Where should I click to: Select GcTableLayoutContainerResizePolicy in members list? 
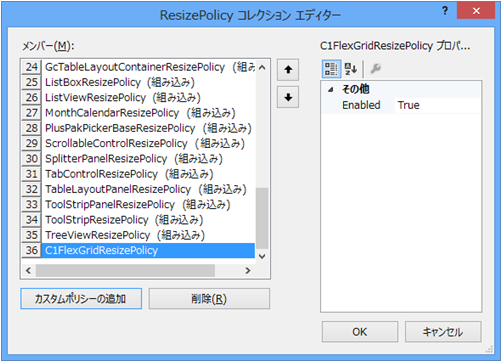click(148, 67)
